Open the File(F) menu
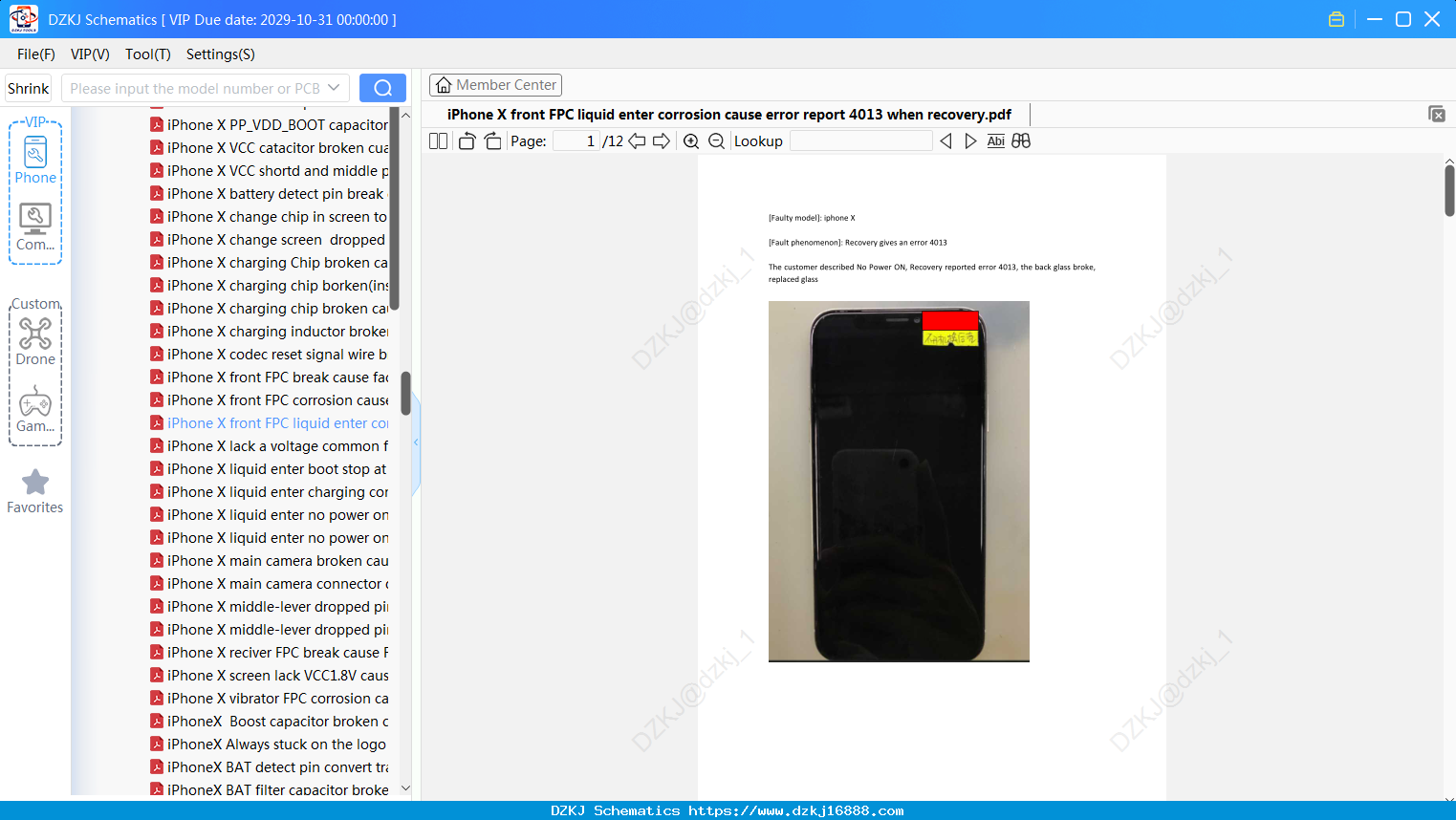The image size is (1456, 820). pyautogui.click(x=36, y=54)
